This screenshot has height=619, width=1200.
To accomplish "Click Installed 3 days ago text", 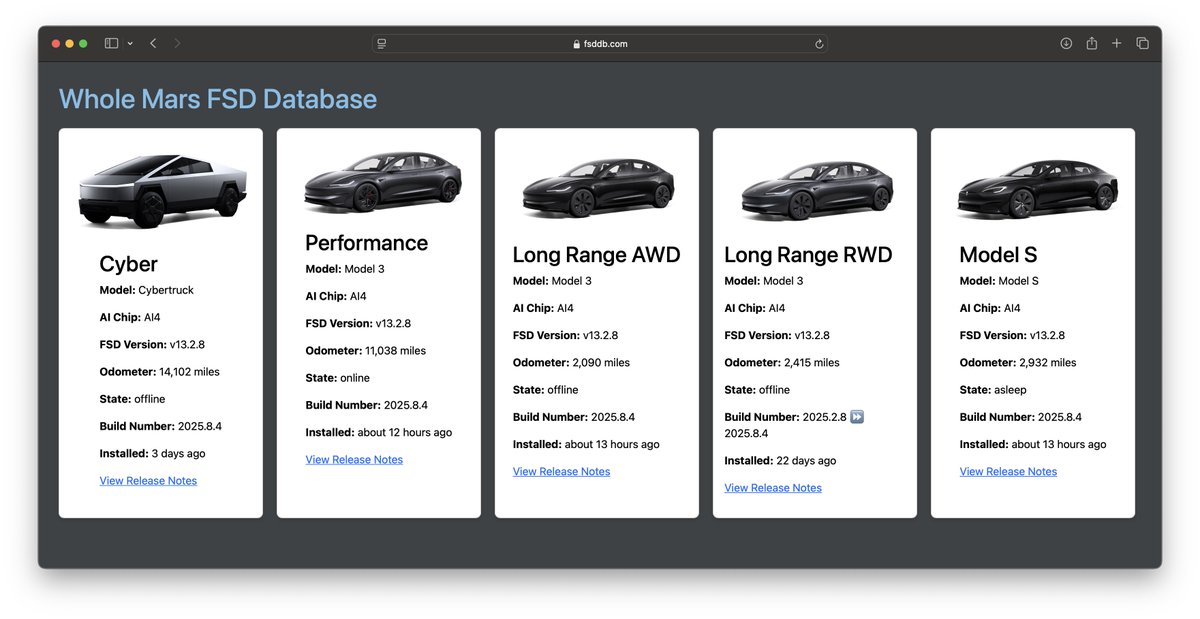I will [x=153, y=454].
